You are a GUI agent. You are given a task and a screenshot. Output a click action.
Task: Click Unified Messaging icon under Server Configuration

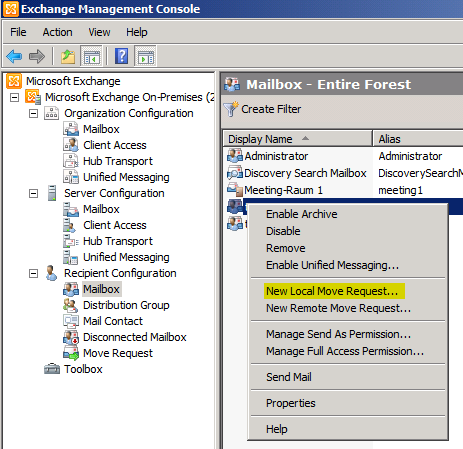pyautogui.click(x=70, y=257)
